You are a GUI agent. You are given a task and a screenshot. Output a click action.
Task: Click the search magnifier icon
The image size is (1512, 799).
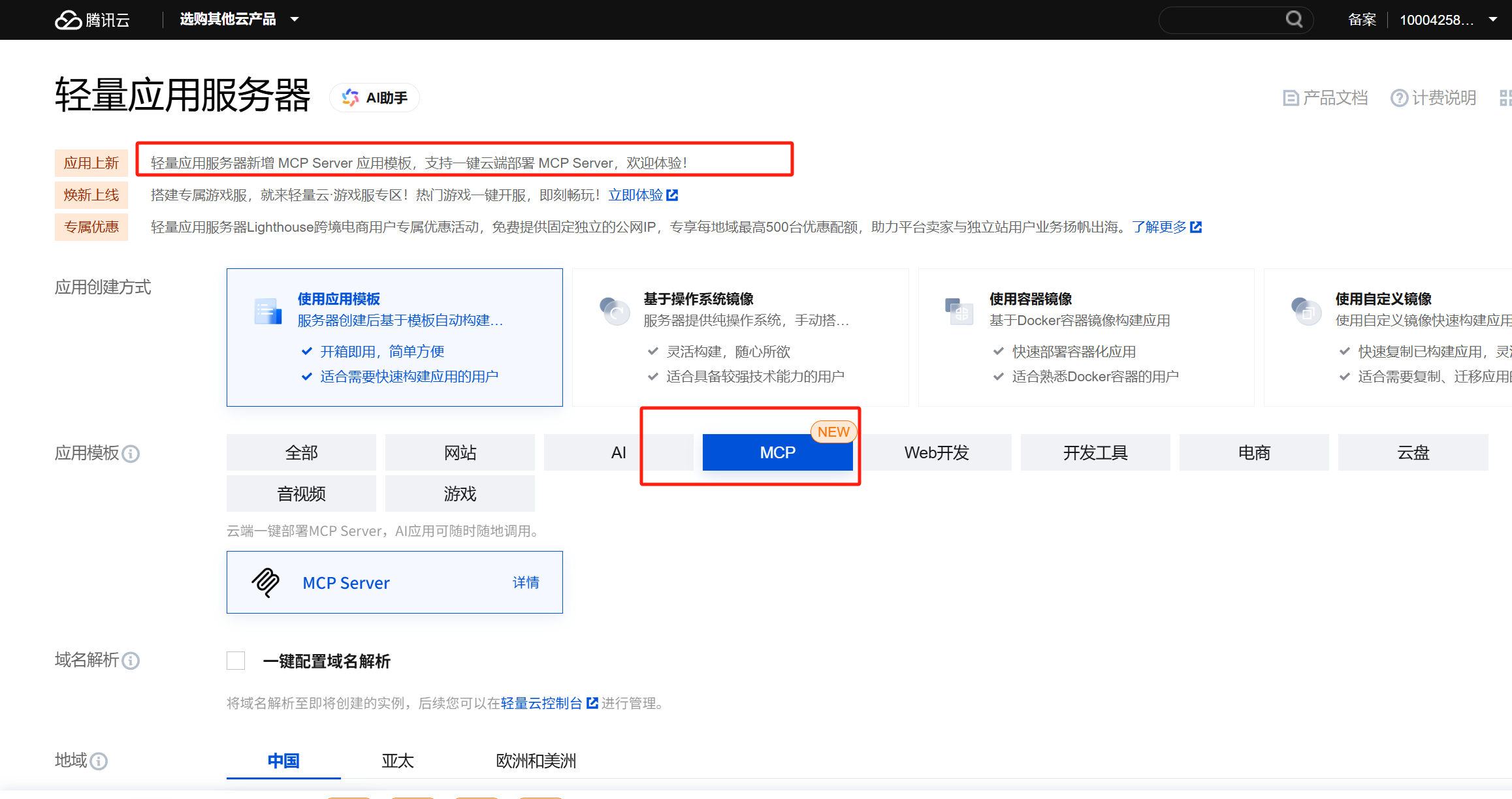1294,20
